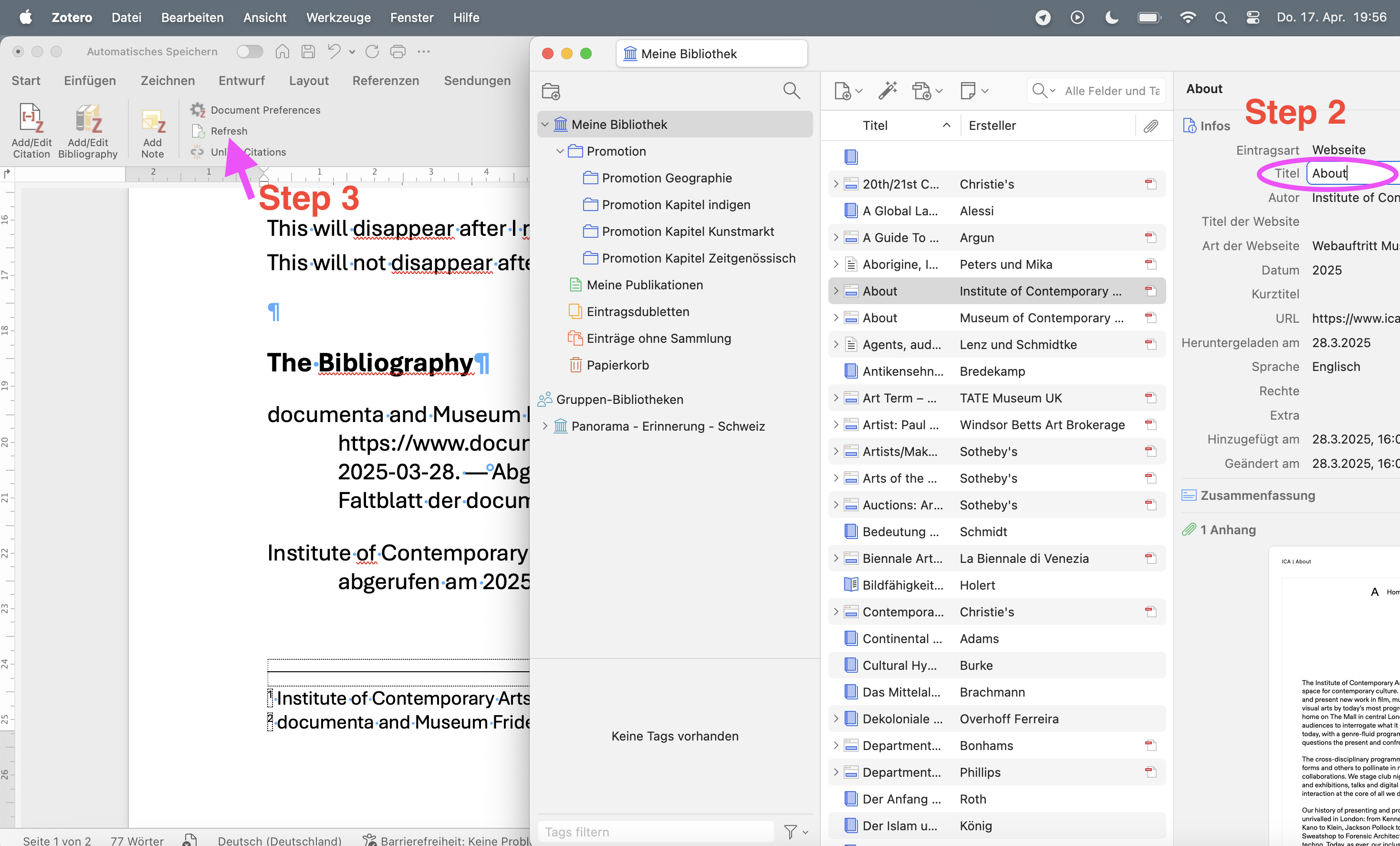This screenshot has height=846, width=1400.
Task: Toggle macOS Do Not Disturb moon icon
Action: 1112,18
